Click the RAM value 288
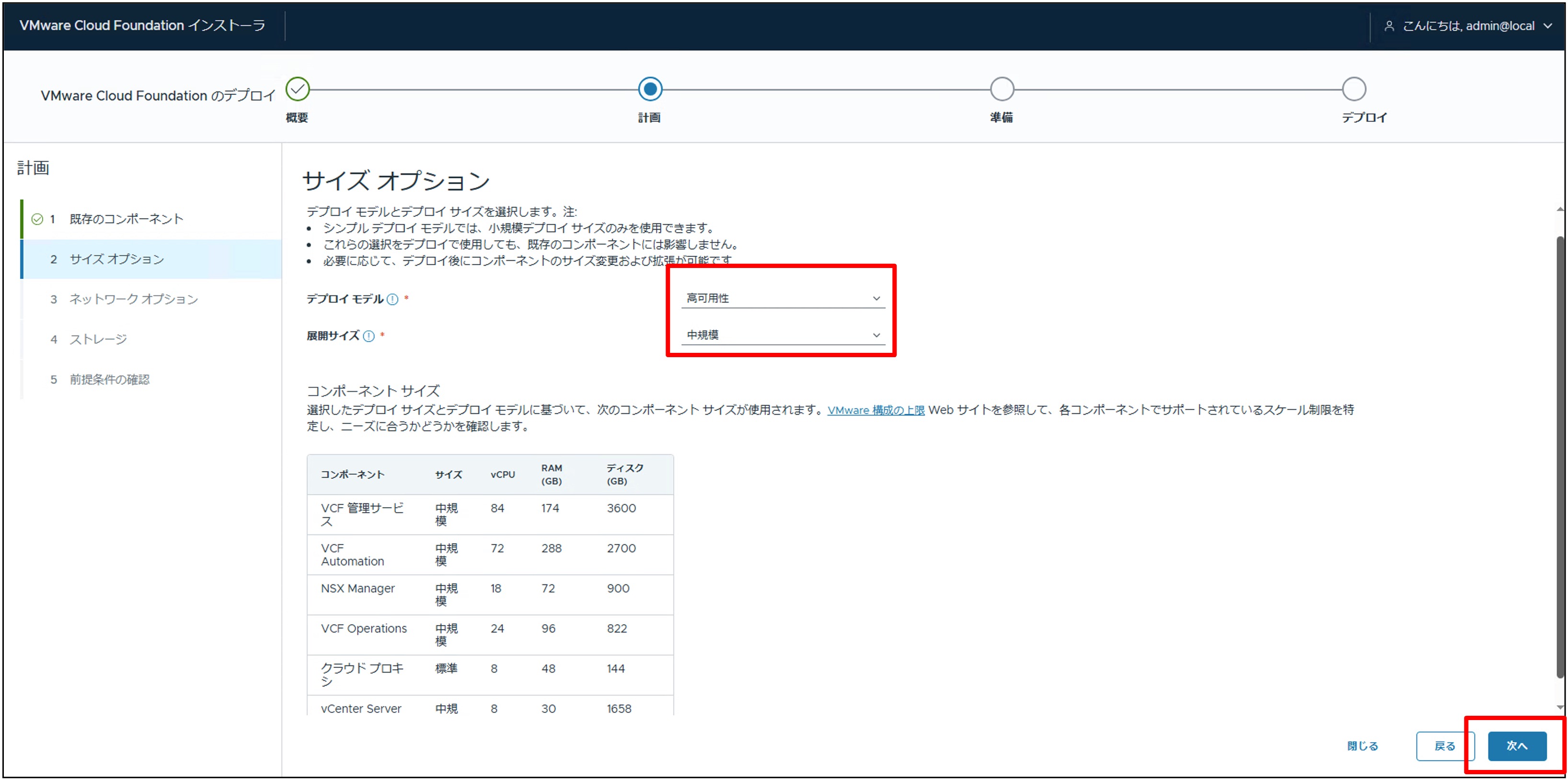 (552, 548)
